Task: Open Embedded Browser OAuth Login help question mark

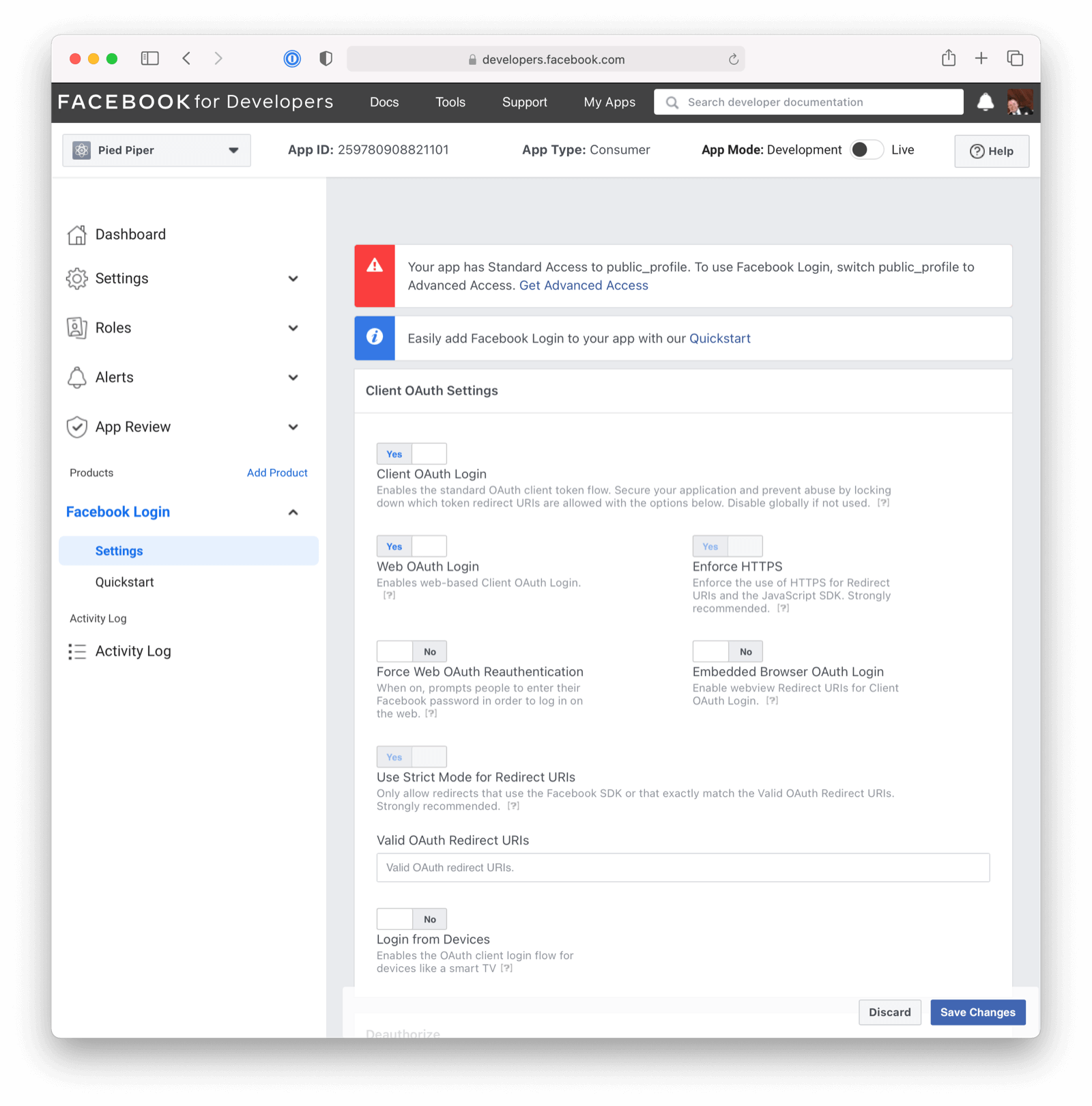Action: click(772, 700)
